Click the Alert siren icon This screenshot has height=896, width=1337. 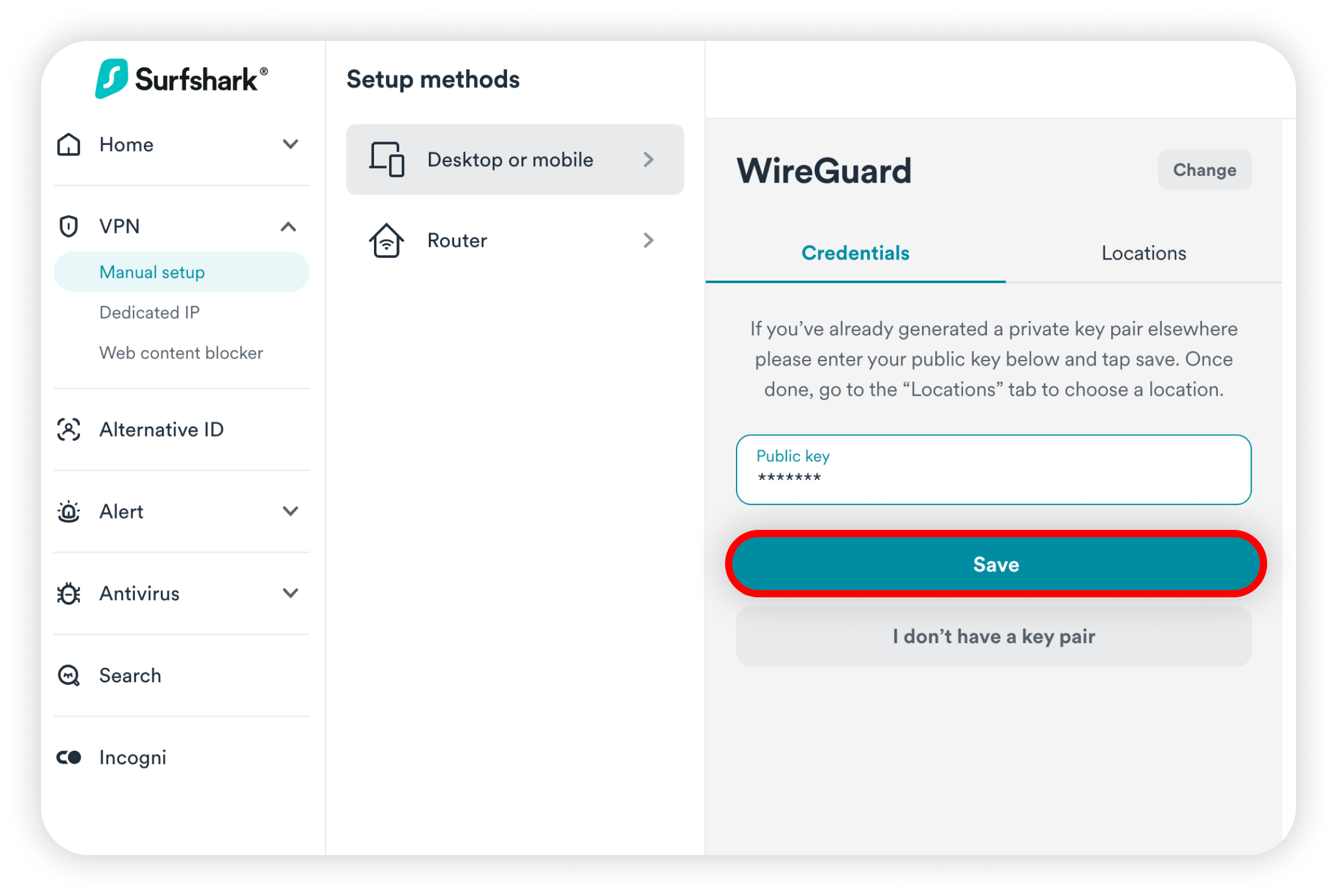(x=69, y=512)
